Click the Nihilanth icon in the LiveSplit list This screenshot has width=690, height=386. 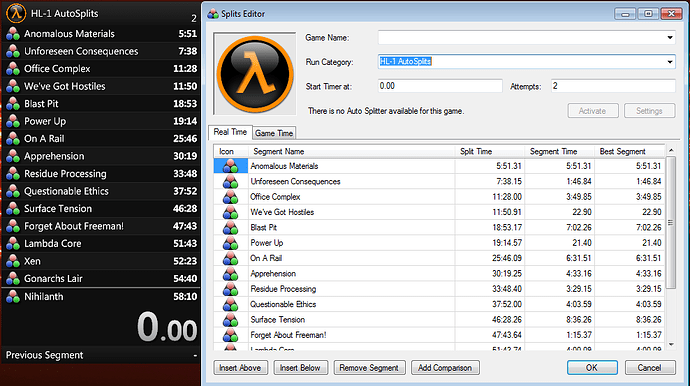[13, 297]
